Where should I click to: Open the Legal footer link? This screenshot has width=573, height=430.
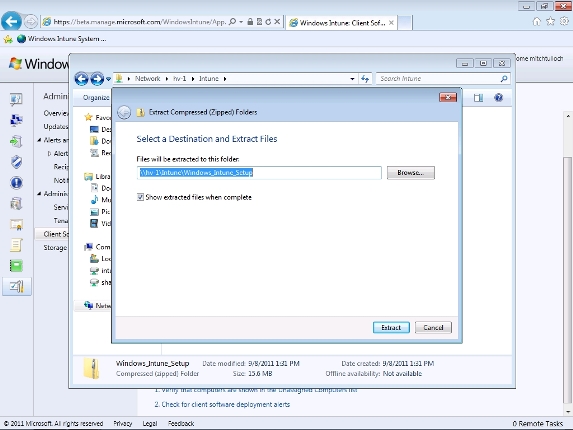tap(150, 423)
